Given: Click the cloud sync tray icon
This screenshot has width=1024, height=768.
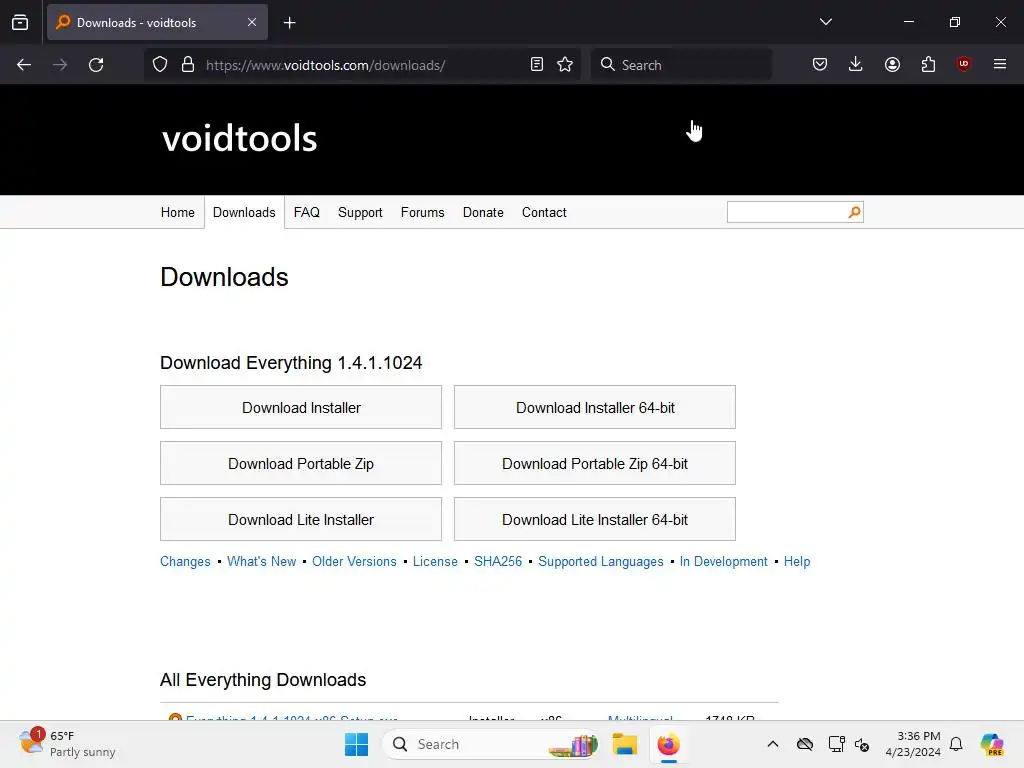Looking at the screenshot, I should click(805, 744).
